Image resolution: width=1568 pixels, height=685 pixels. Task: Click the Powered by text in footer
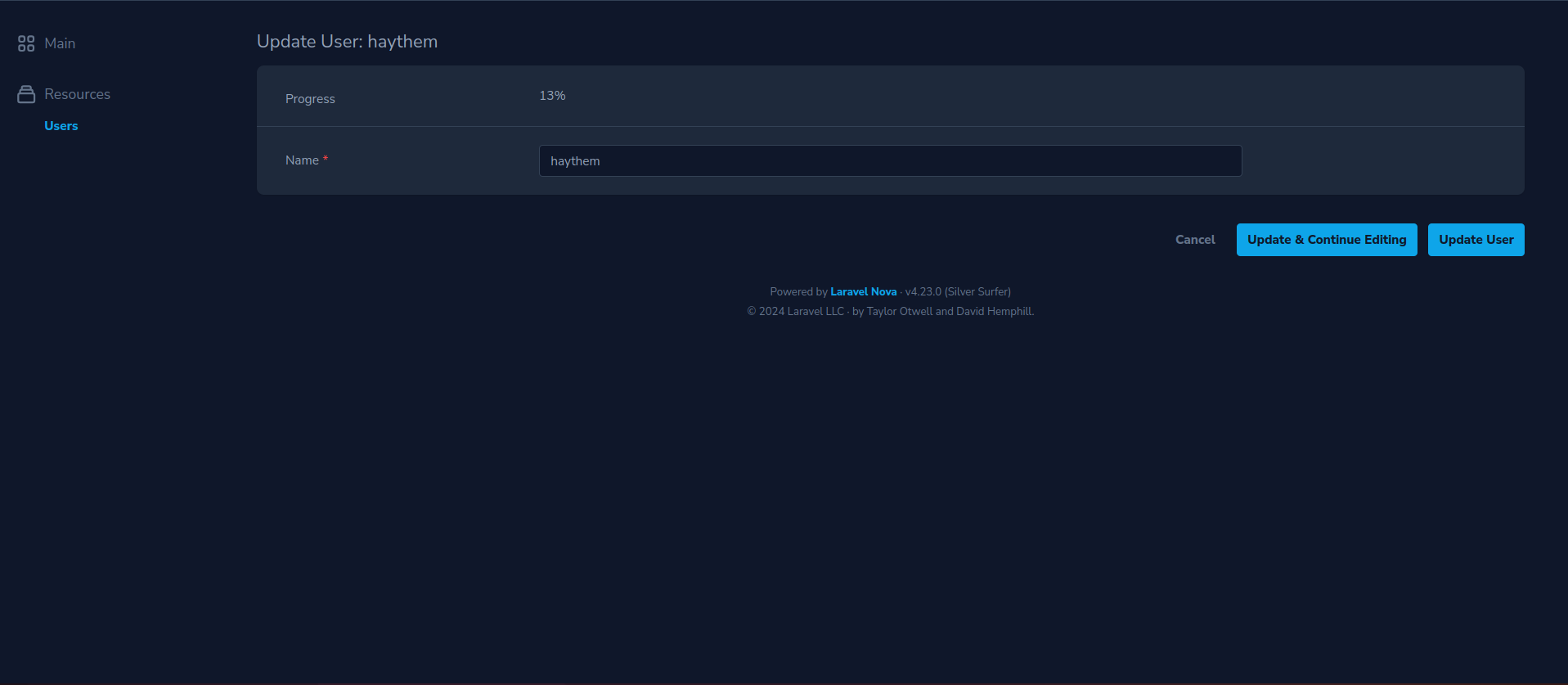(x=798, y=292)
